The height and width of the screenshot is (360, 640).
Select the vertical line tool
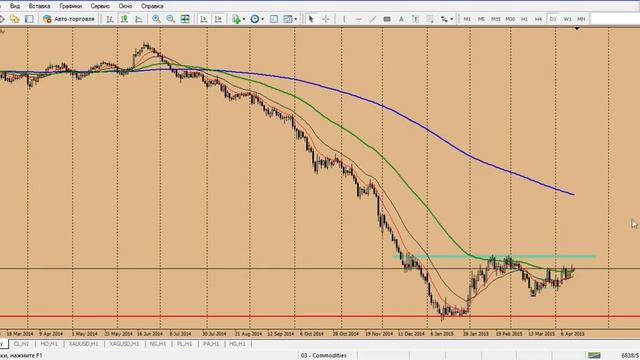[x=344, y=19]
